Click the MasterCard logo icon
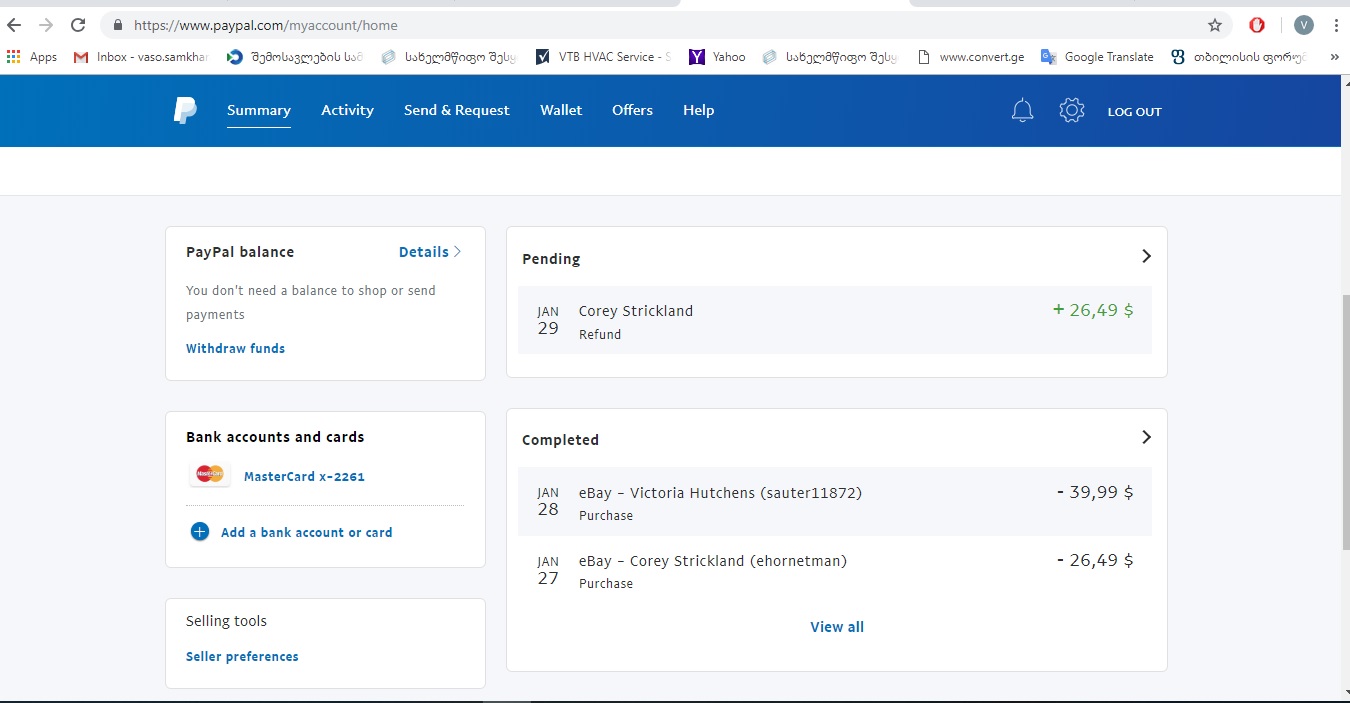The width and height of the screenshot is (1350, 703). [x=210, y=475]
